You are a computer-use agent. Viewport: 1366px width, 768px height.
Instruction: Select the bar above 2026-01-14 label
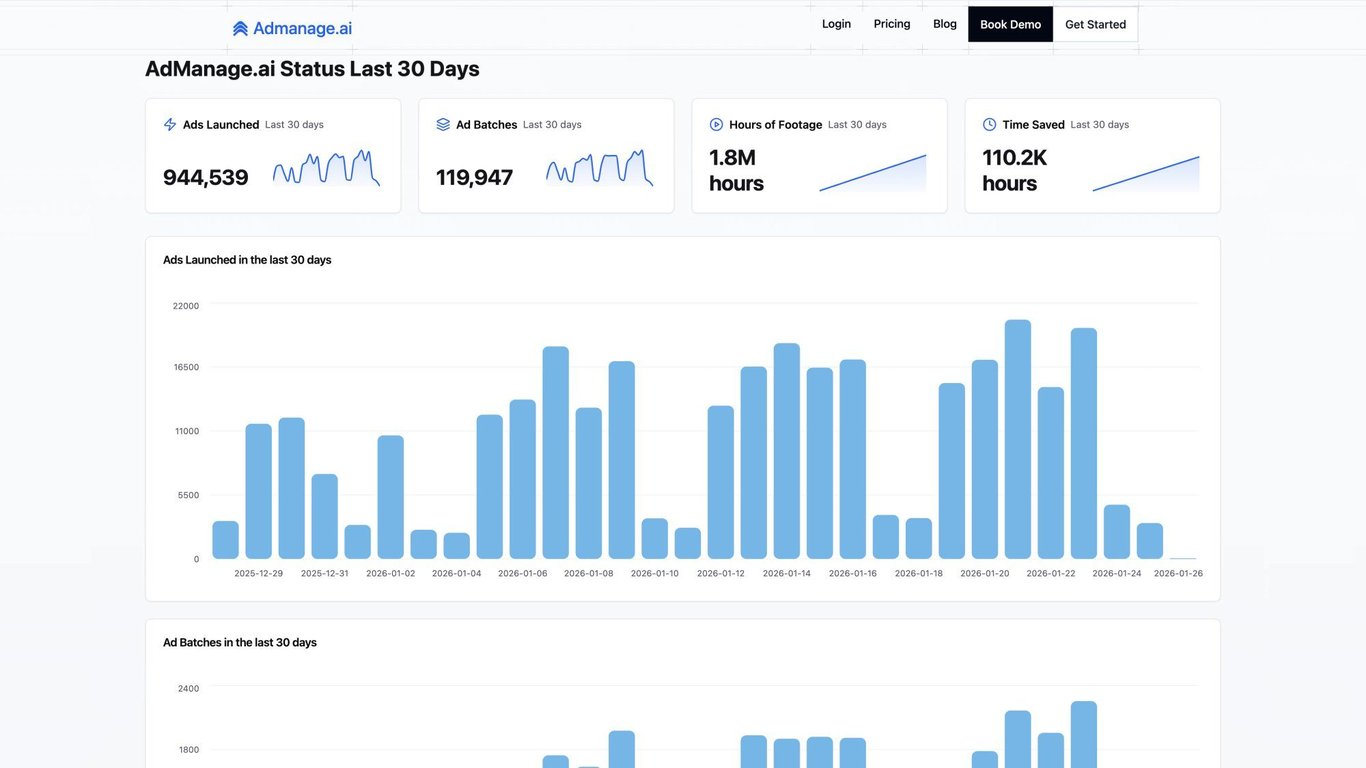(787, 451)
